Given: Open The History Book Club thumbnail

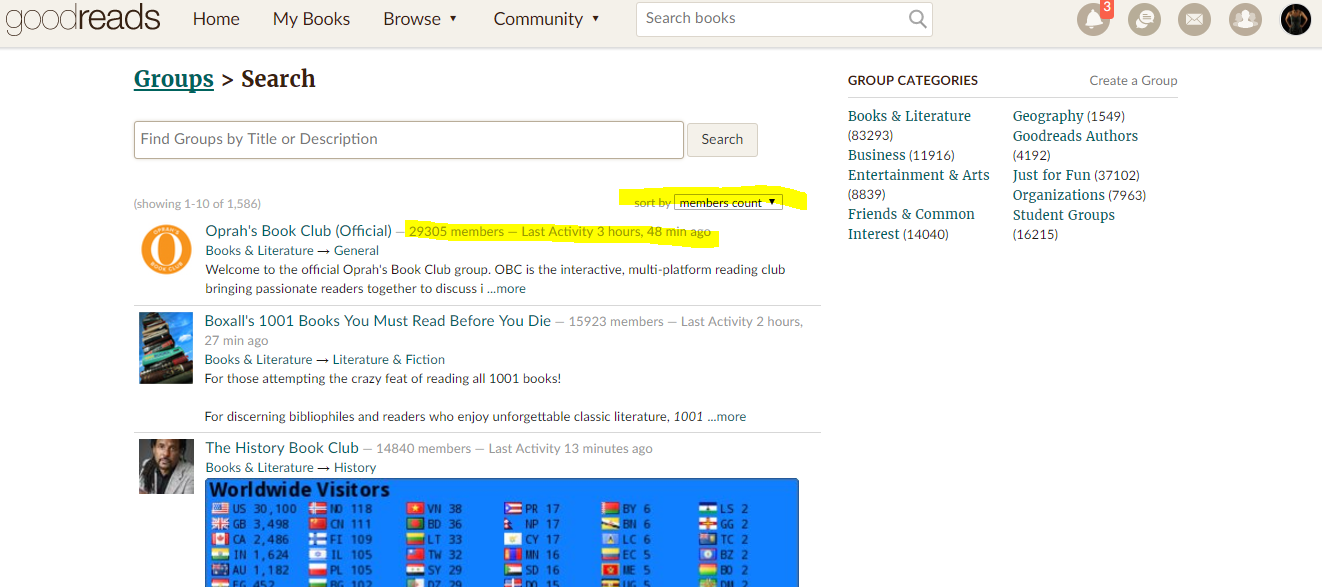Looking at the screenshot, I should pyautogui.click(x=166, y=466).
